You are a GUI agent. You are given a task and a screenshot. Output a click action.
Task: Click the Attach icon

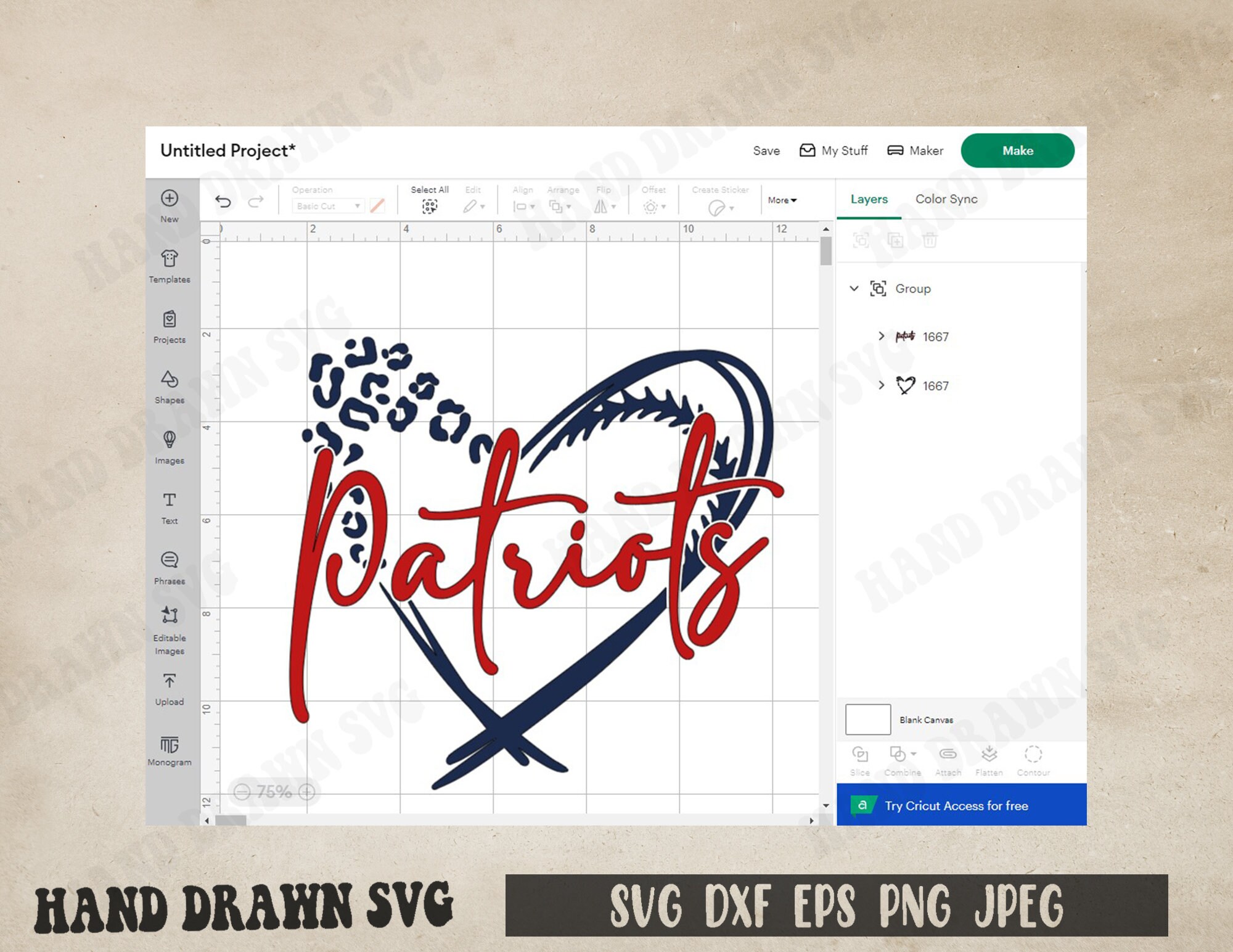(948, 755)
